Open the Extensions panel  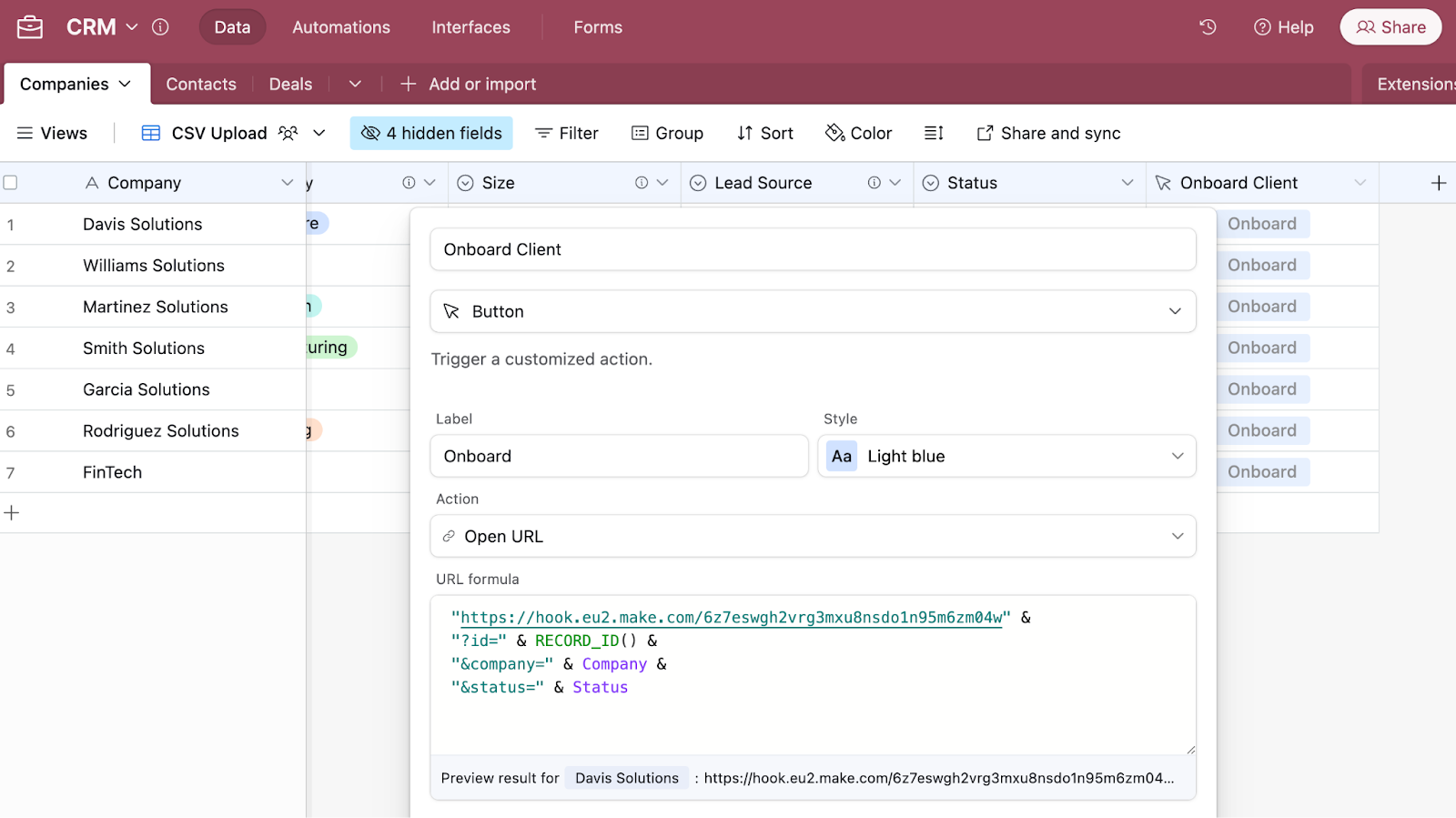point(1415,84)
